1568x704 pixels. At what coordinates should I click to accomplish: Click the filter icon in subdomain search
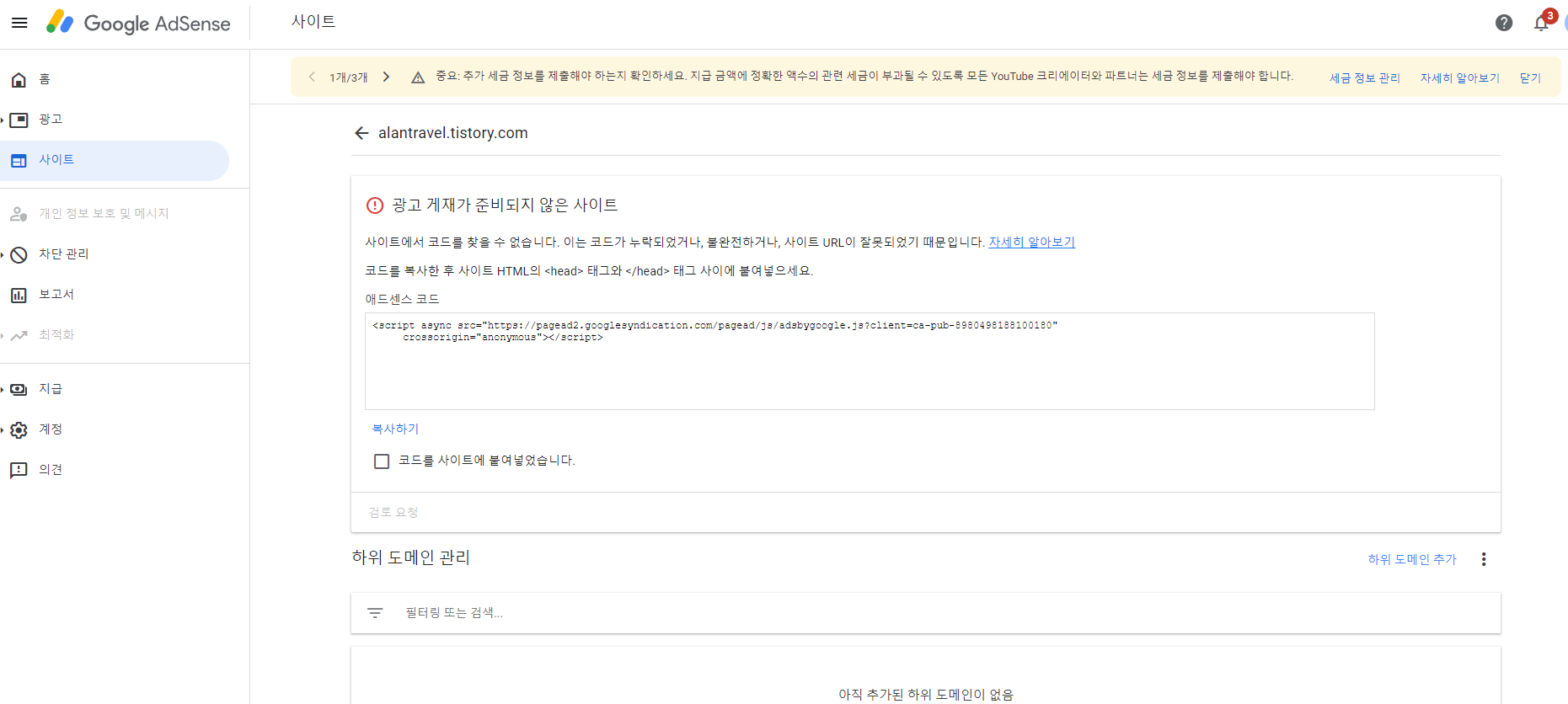tap(375, 613)
